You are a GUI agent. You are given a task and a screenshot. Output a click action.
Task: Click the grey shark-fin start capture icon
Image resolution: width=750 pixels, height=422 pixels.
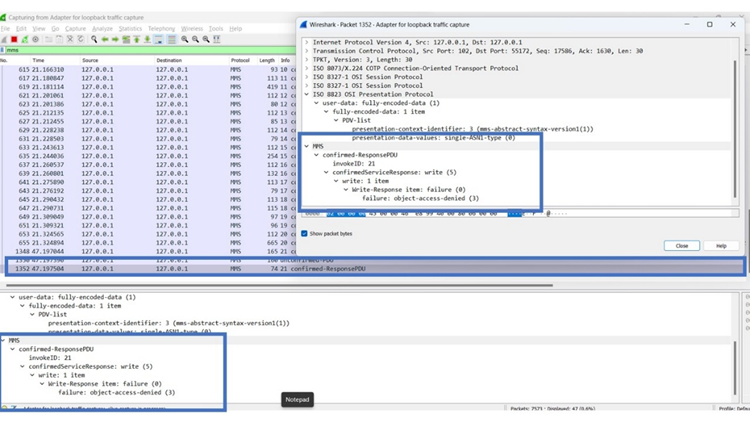coord(4,39)
